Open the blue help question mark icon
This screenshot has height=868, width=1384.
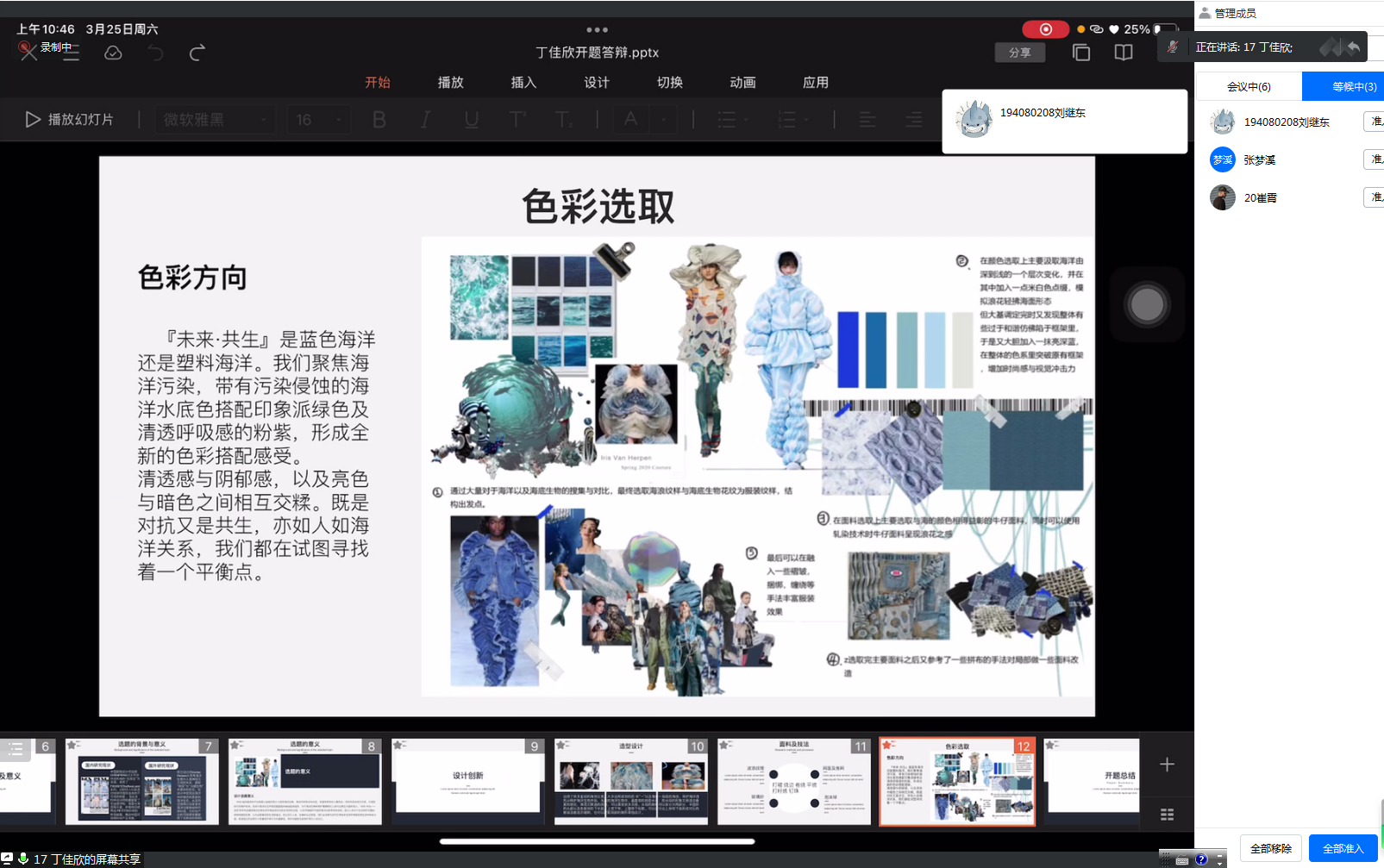1201,859
